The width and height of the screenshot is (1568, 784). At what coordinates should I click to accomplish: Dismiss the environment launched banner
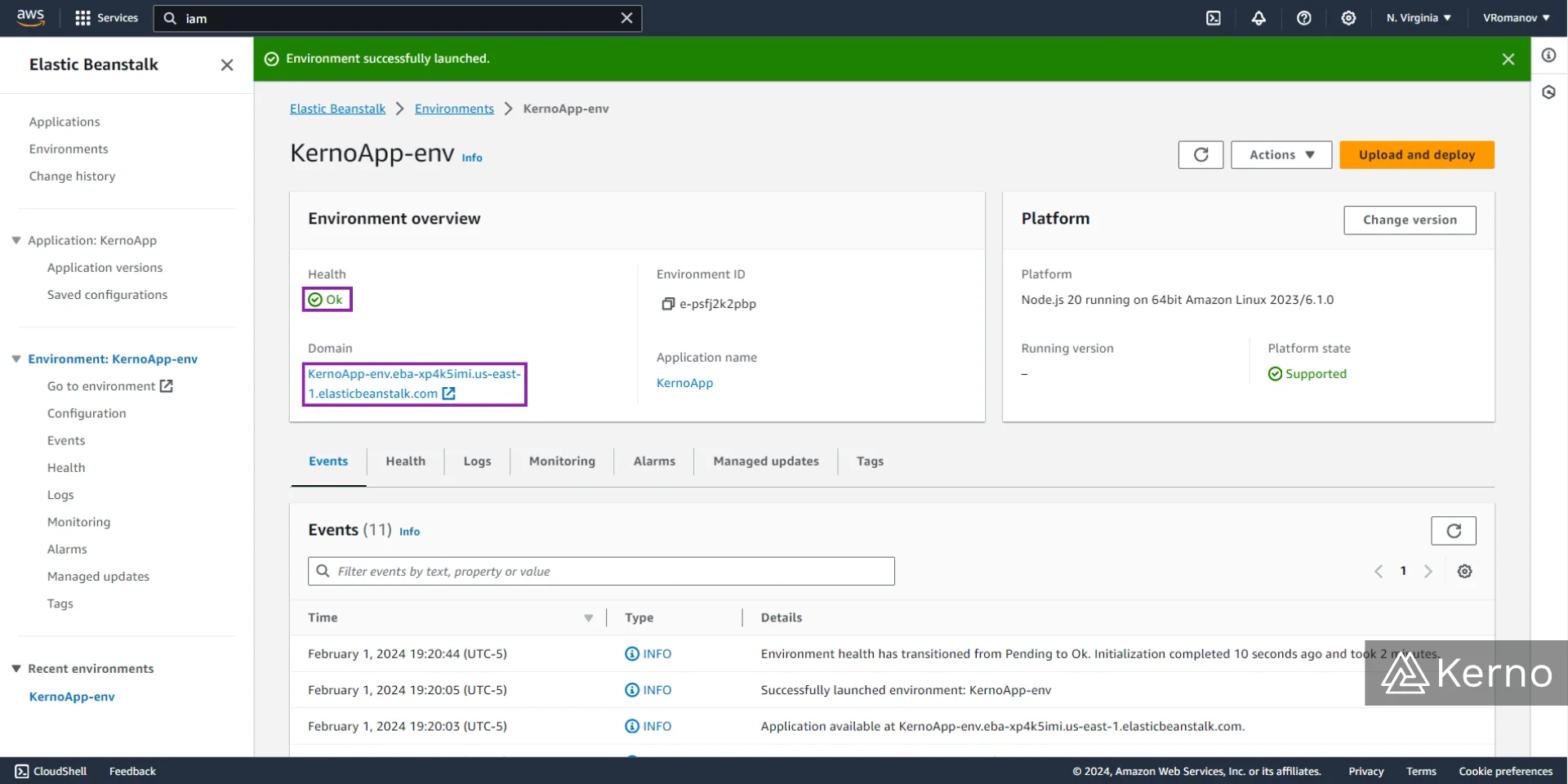tap(1508, 59)
